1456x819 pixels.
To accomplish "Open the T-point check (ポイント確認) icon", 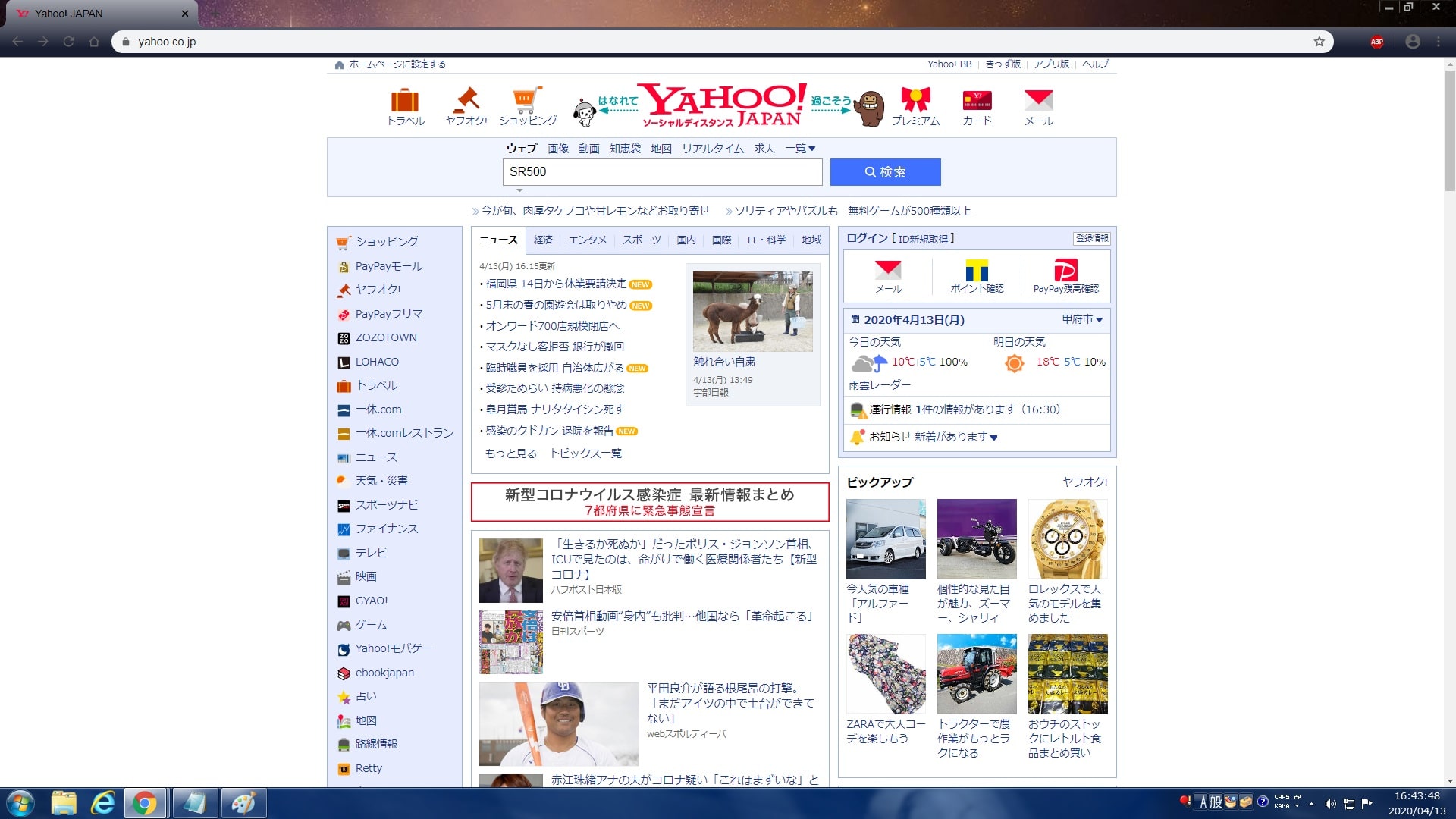I will coord(977,270).
